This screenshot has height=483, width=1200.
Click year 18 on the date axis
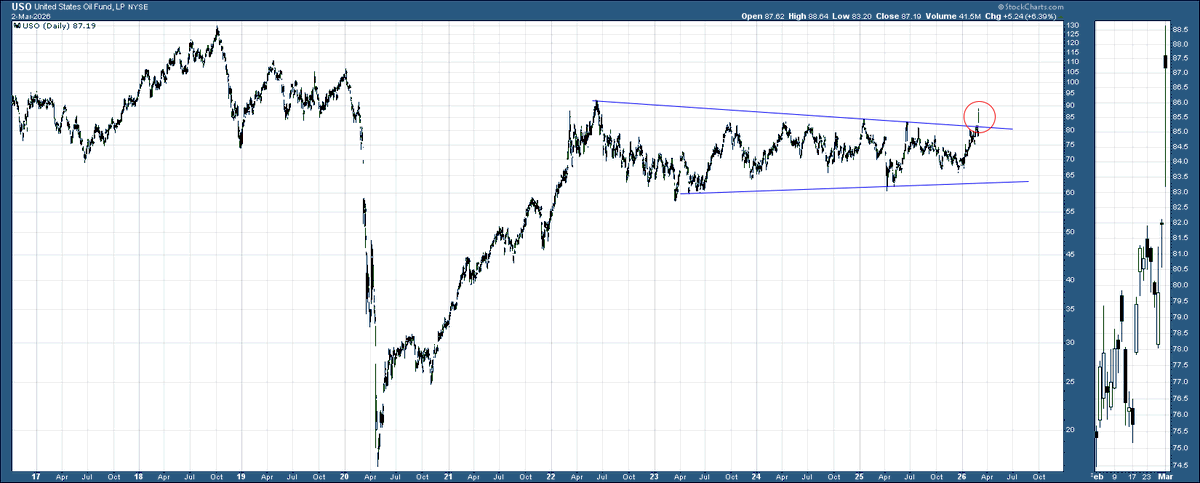coord(138,477)
